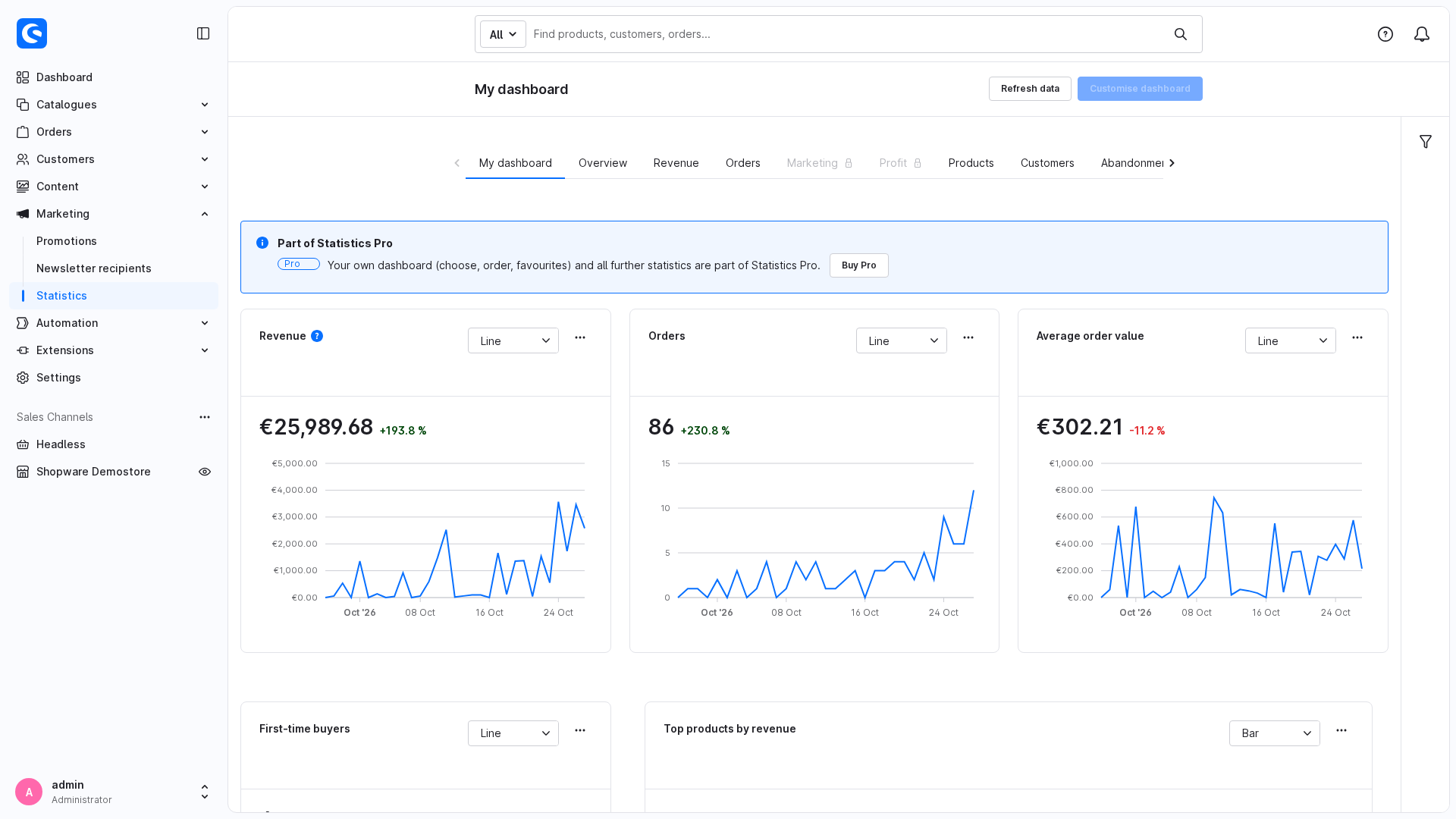Switch to the Revenue tab
Viewport: 1456px width, 819px height.
point(676,163)
